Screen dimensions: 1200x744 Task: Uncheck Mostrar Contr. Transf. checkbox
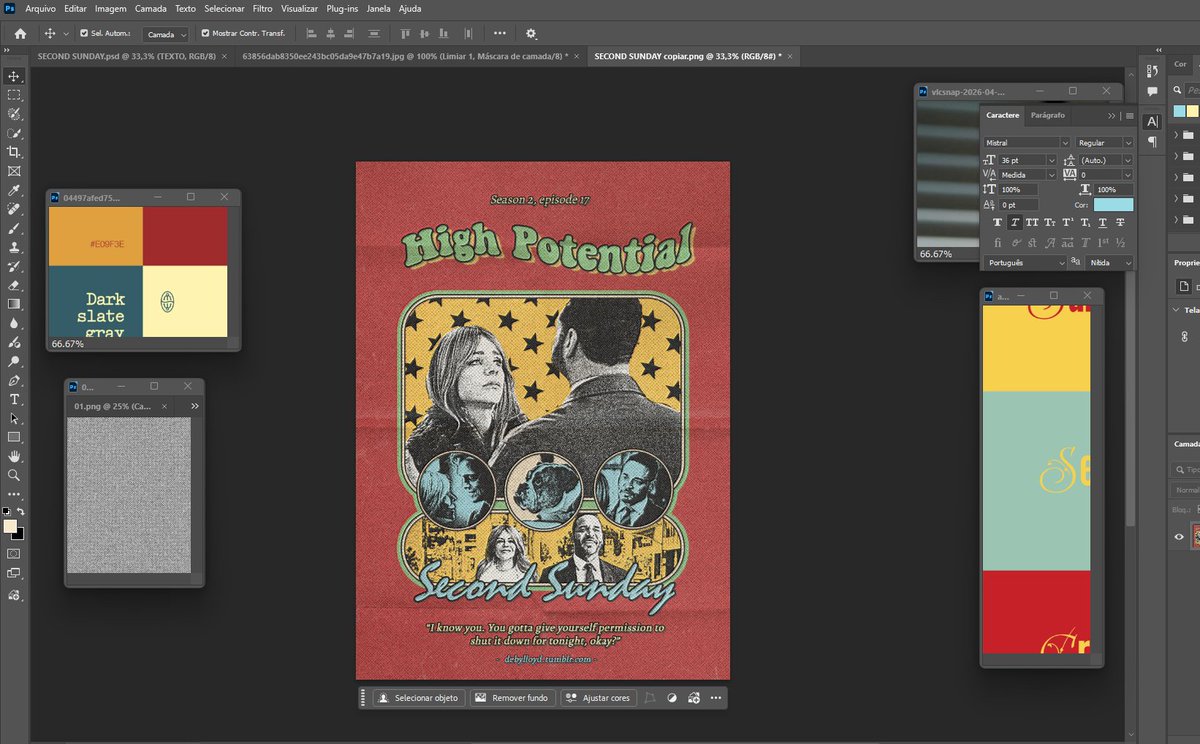[x=206, y=33]
